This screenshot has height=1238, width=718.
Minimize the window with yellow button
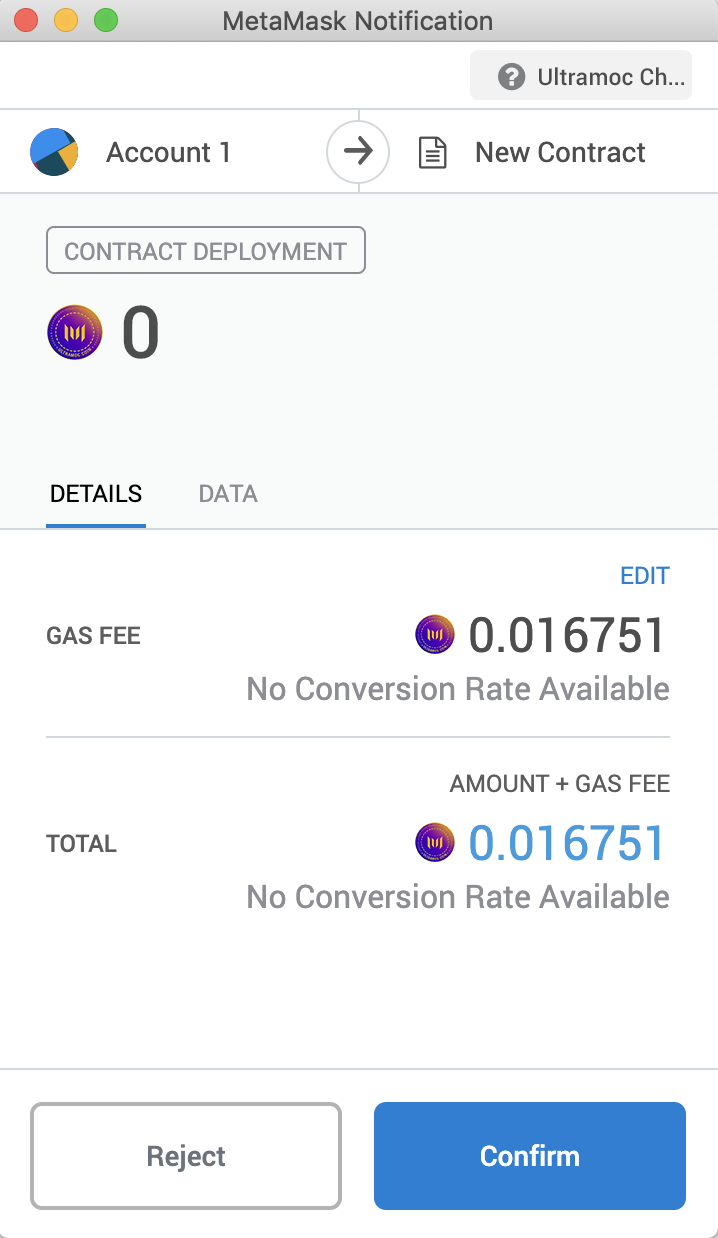pyautogui.click(x=66, y=19)
